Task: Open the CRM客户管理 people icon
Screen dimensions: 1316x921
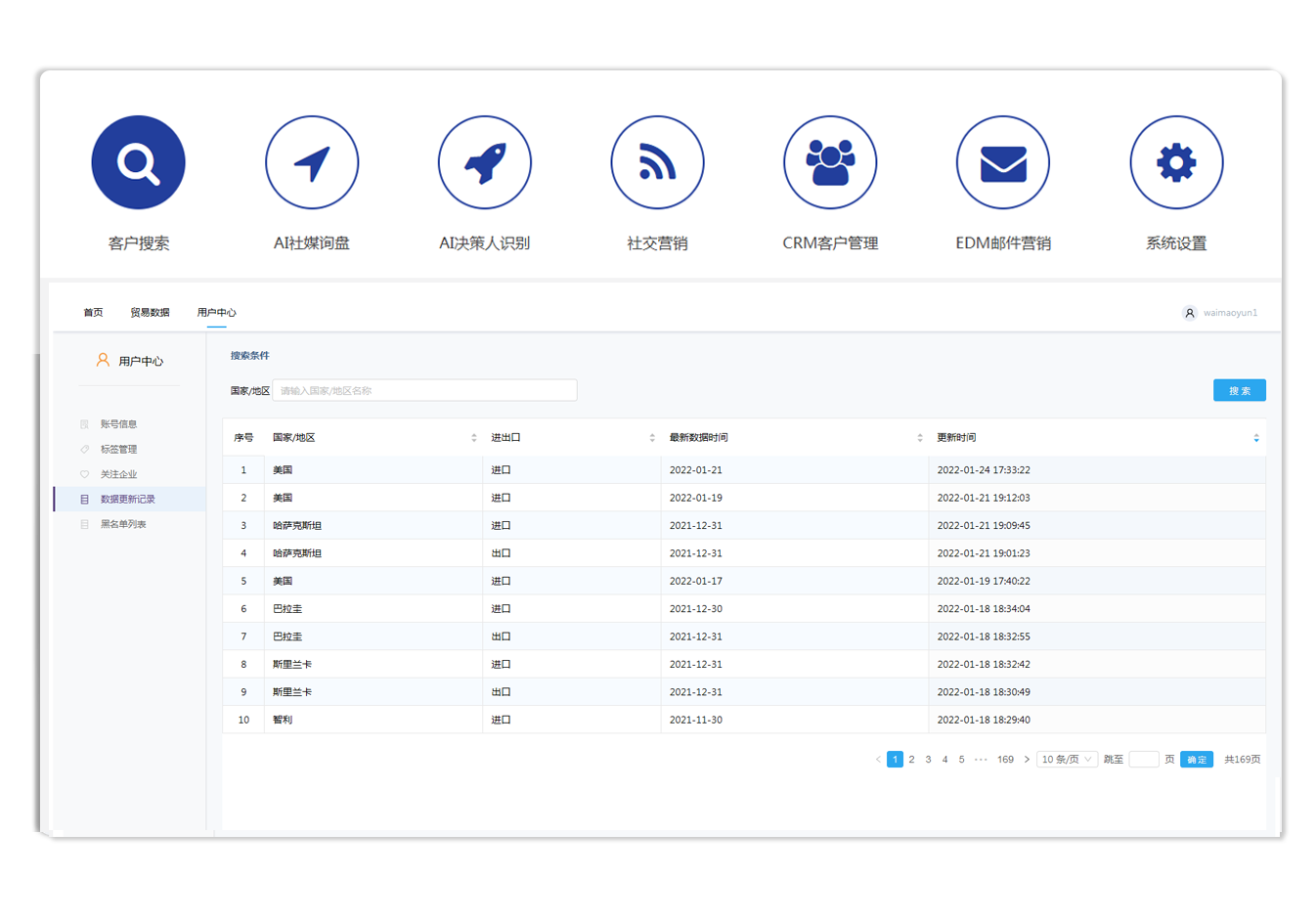Action: pos(830,162)
